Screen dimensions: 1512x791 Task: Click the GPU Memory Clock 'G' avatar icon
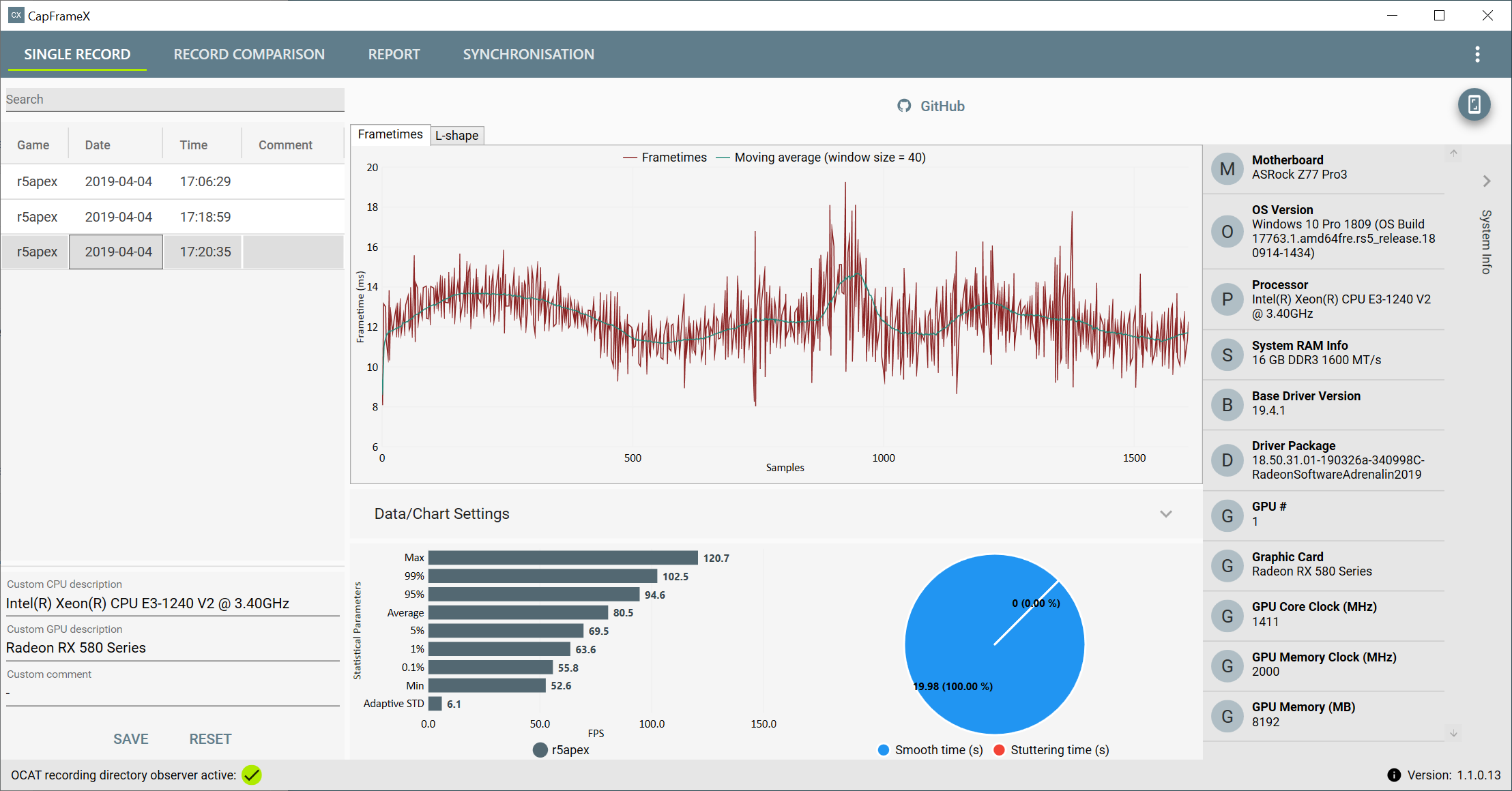point(1227,666)
